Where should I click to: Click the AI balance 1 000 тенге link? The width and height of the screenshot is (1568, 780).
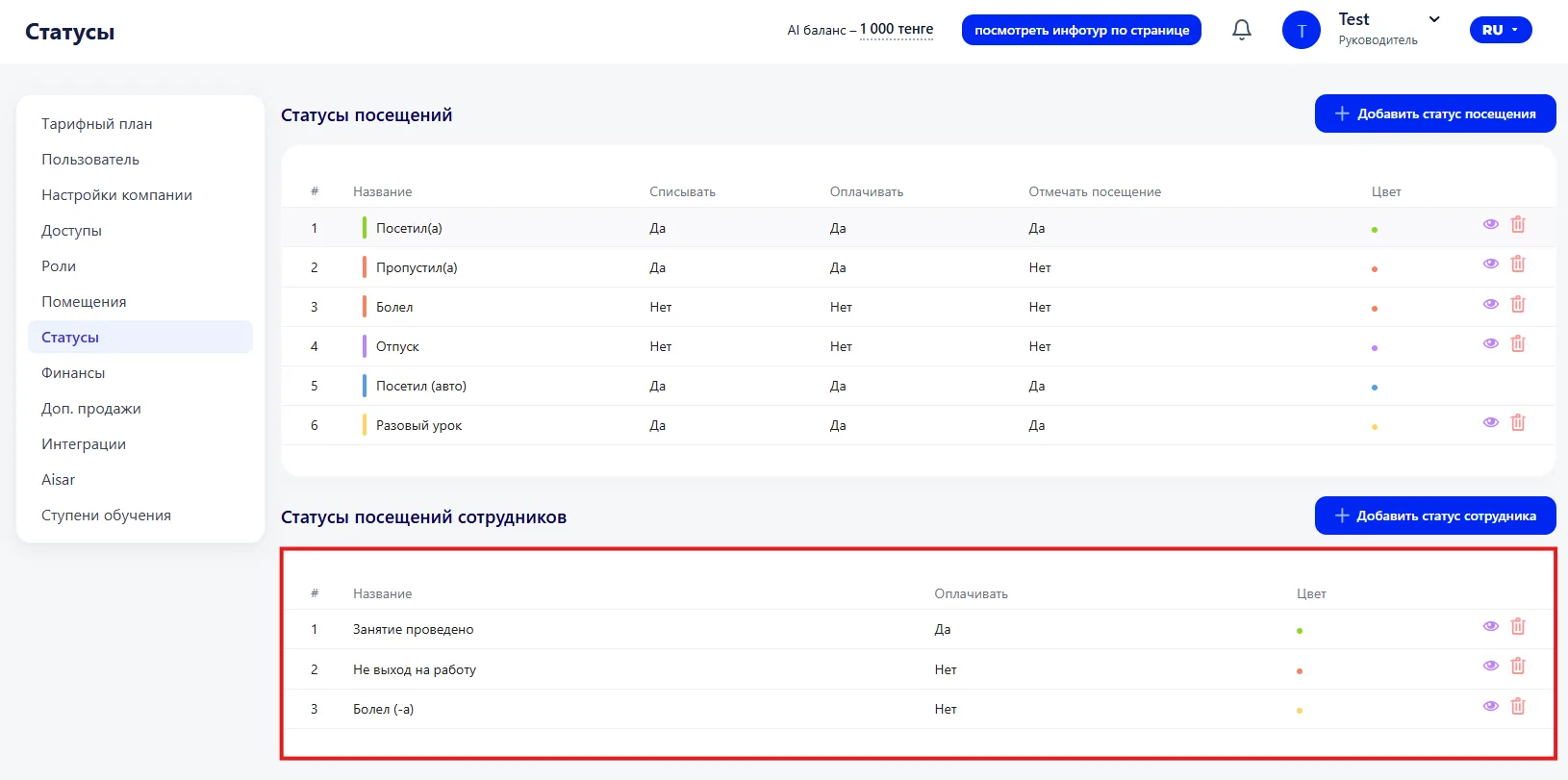pyautogui.click(x=897, y=30)
